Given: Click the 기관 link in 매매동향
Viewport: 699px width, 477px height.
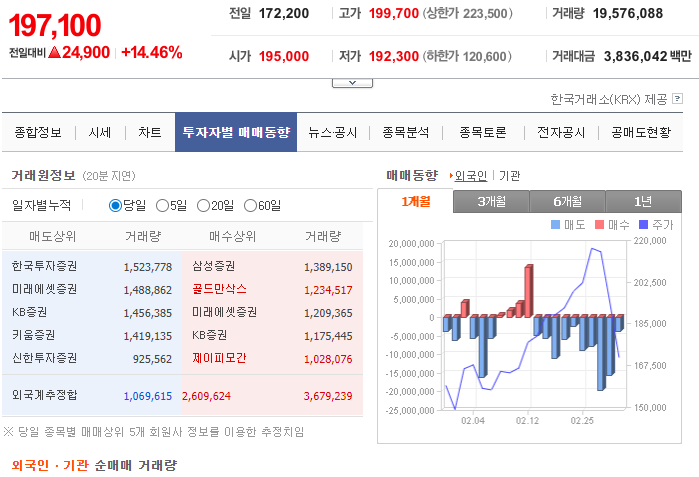Looking at the screenshot, I should [509, 176].
